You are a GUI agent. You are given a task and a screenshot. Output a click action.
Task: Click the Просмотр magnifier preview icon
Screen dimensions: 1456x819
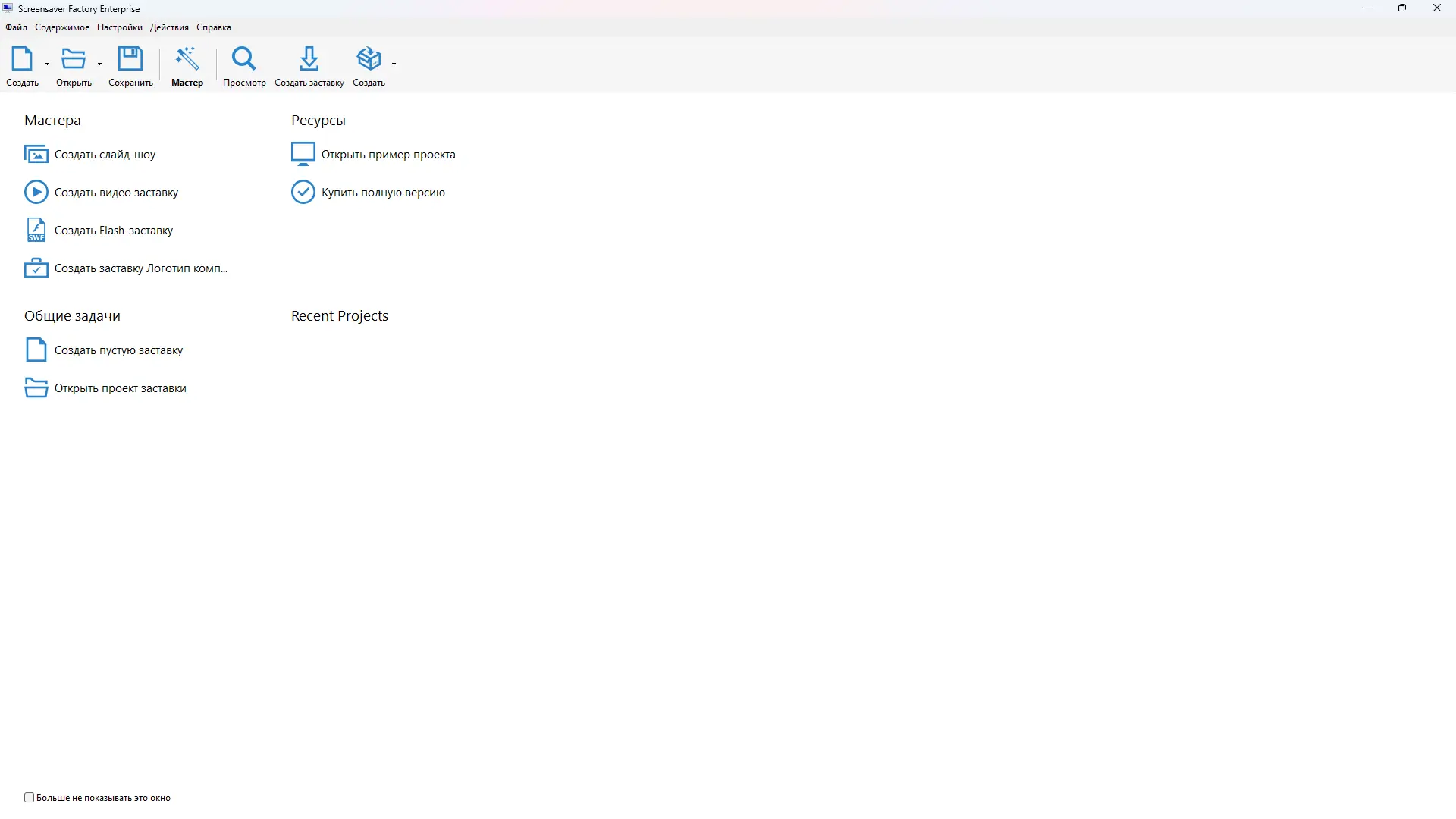point(244,59)
